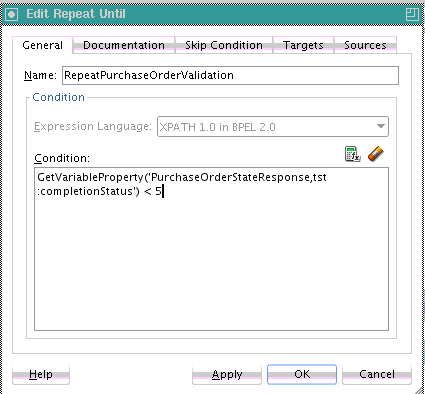Clear the condition with the eraser icon

pyautogui.click(x=376, y=154)
